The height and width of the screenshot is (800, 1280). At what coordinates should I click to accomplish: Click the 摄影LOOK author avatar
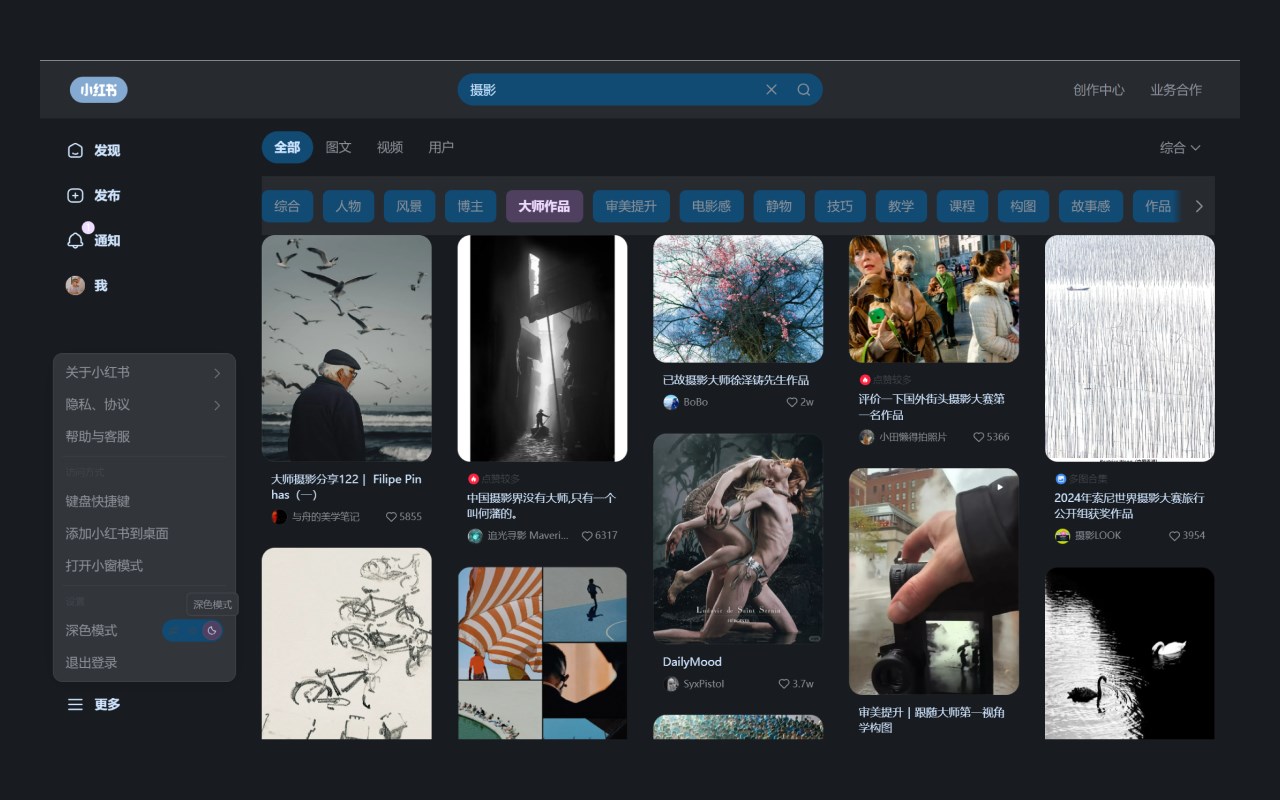[1063, 536]
